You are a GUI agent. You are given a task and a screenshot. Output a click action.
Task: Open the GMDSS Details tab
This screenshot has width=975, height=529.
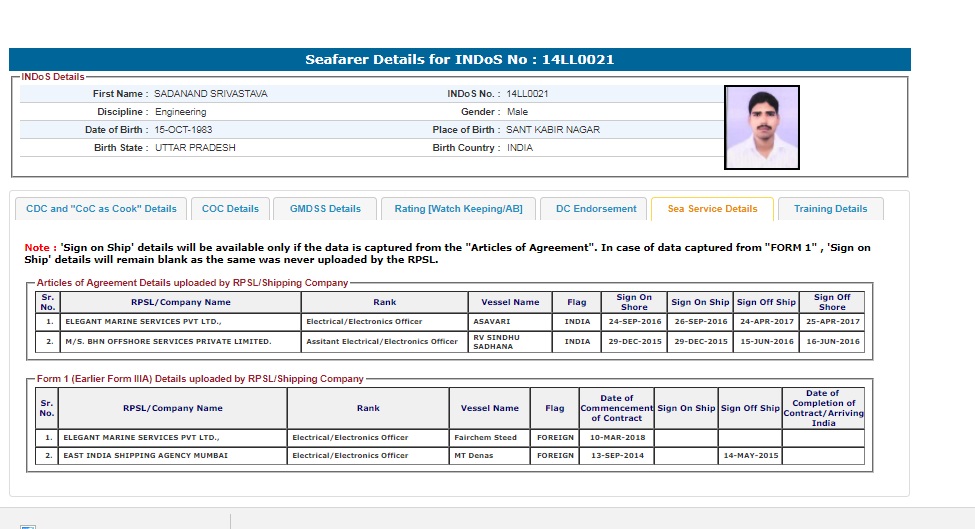pos(325,209)
